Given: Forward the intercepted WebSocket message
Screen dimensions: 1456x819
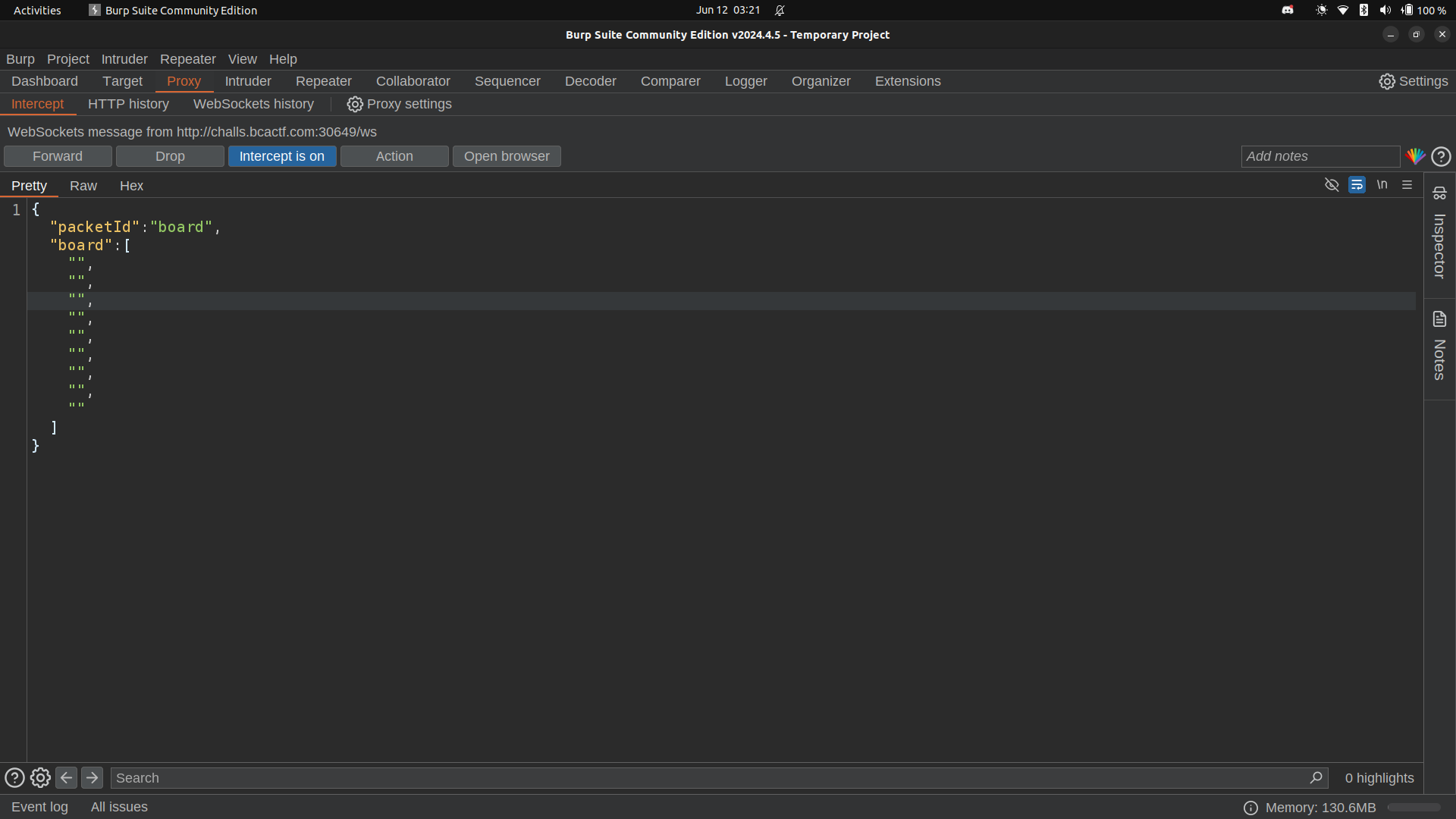Looking at the screenshot, I should click(x=58, y=156).
